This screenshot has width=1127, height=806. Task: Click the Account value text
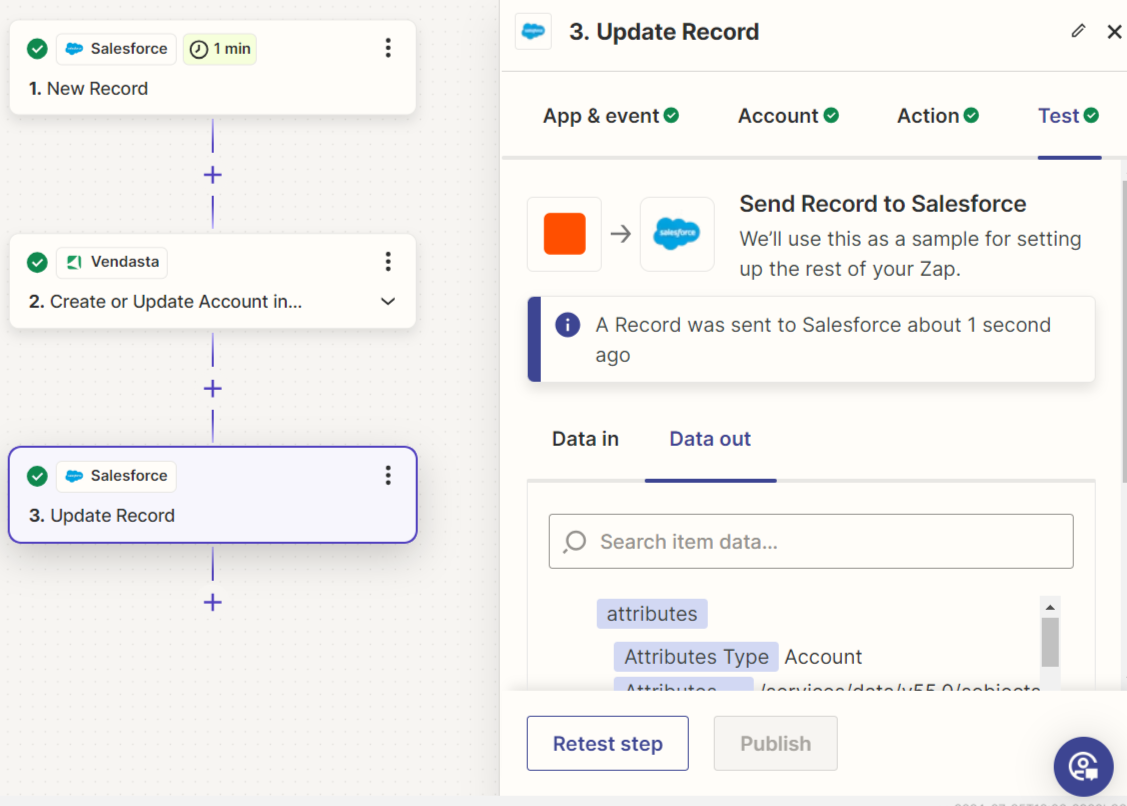coord(823,656)
